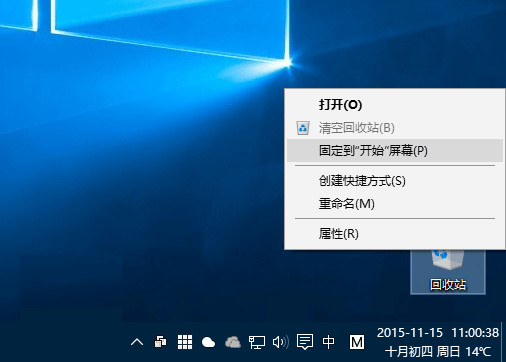Open the volume speaker icon

tap(280, 342)
